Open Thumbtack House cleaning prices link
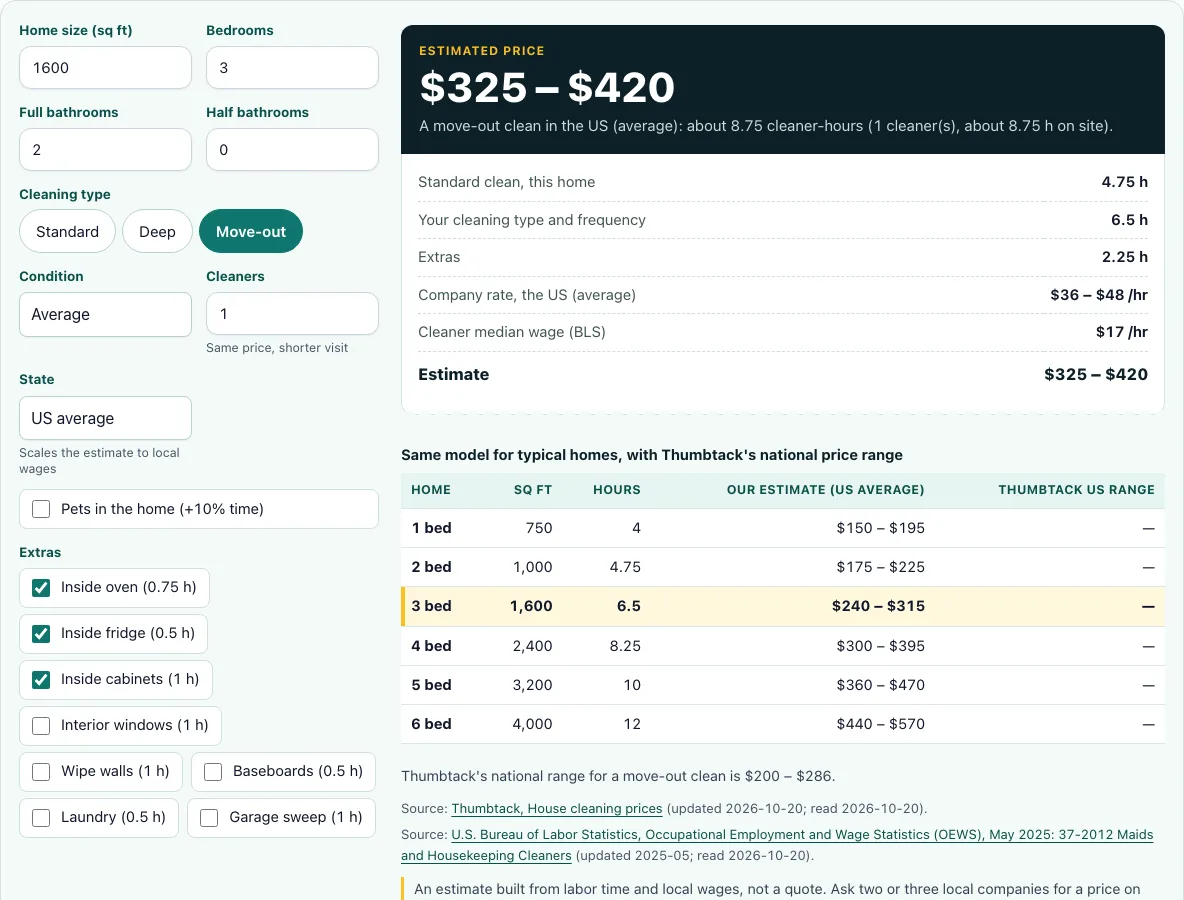 557,809
